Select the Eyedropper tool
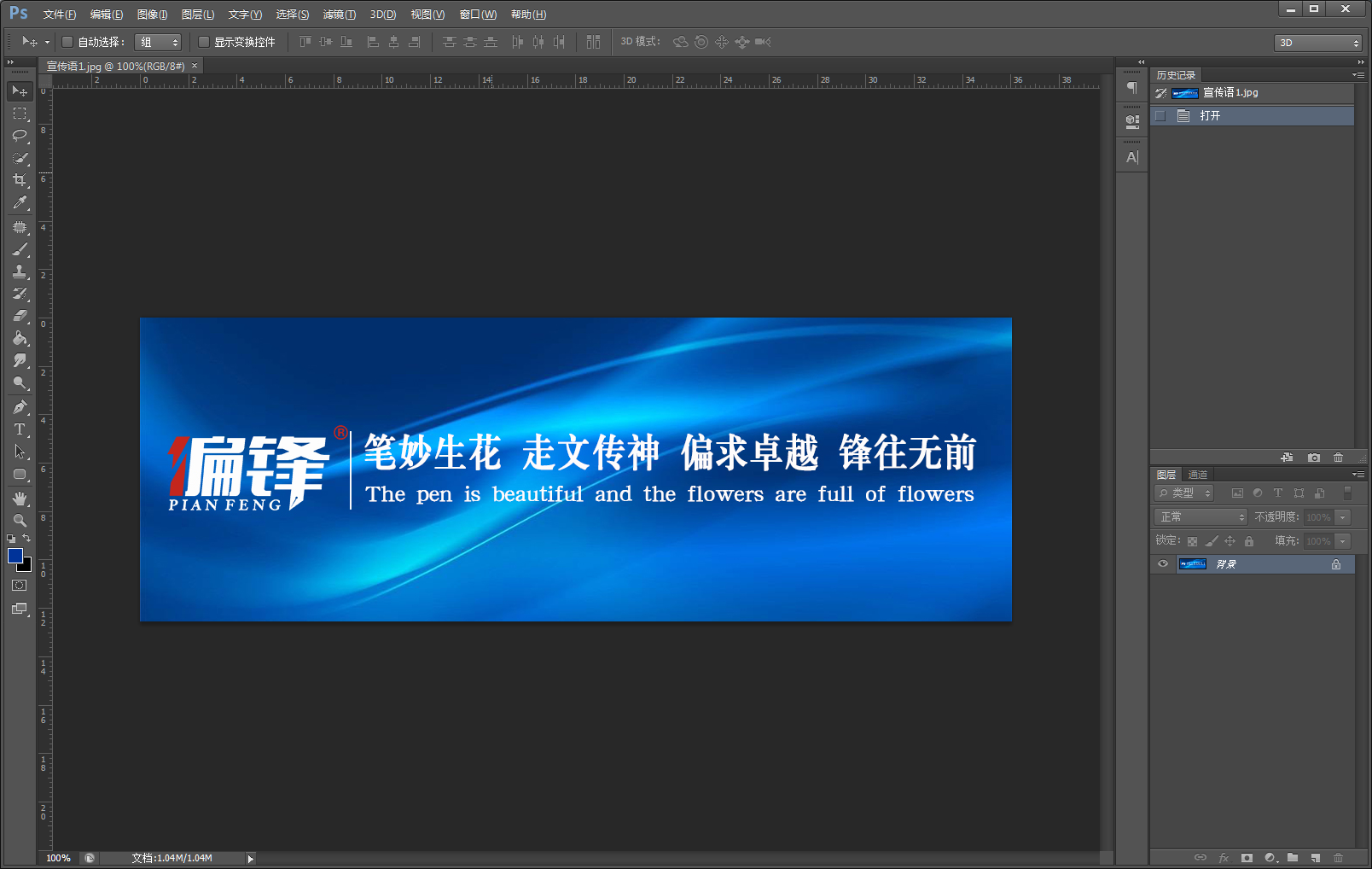1372x869 pixels. coord(20,202)
